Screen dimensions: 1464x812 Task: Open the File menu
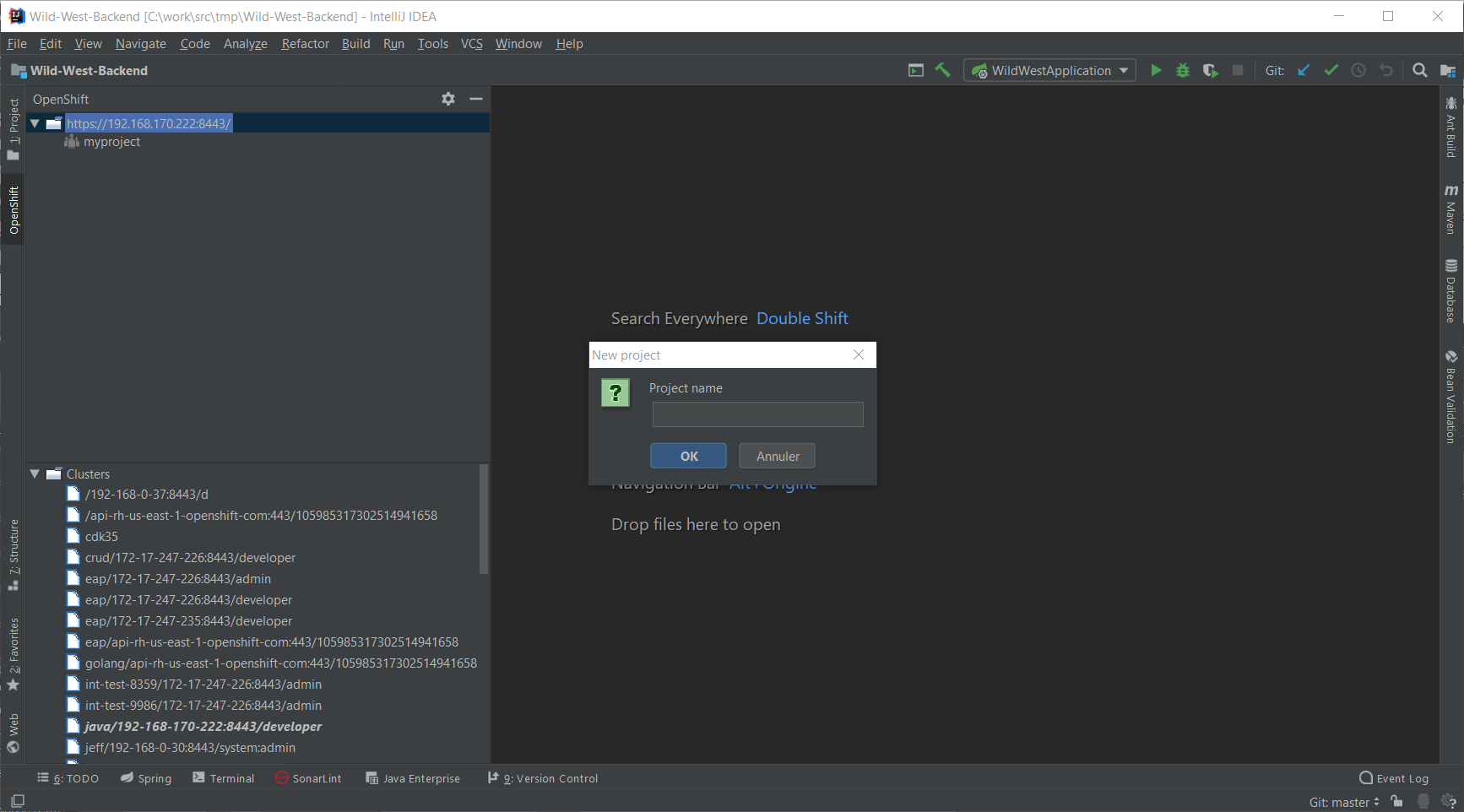point(17,44)
